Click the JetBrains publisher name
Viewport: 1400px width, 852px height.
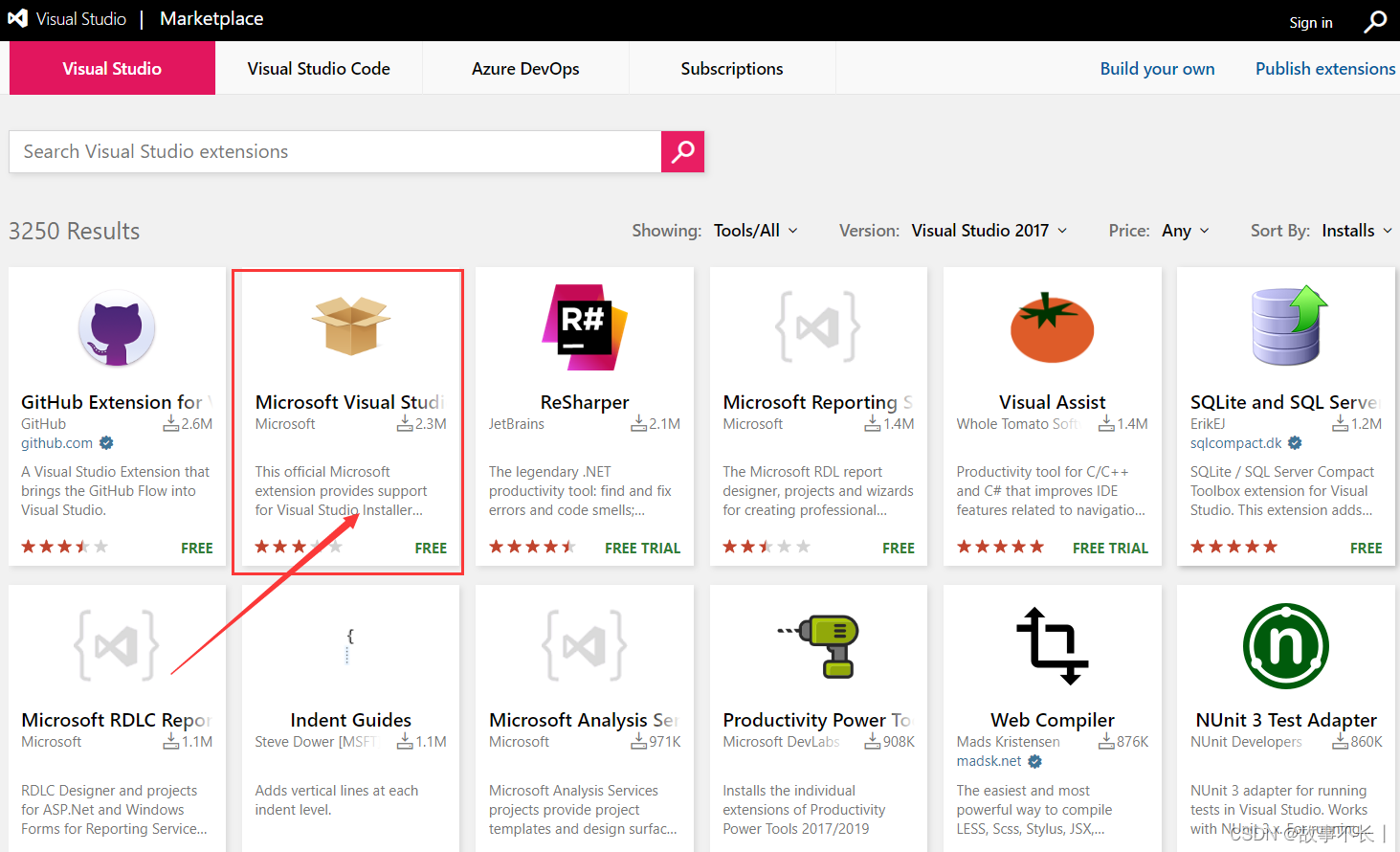click(x=517, y=424)
